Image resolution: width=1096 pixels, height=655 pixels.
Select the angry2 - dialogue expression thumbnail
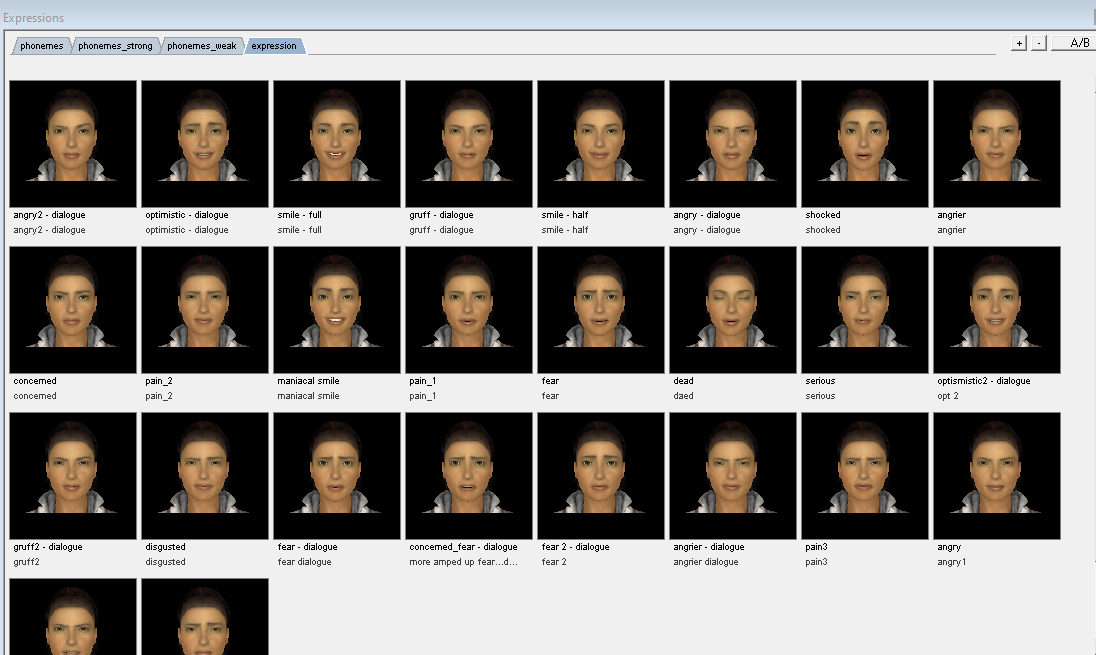click(x=73, y=144)
